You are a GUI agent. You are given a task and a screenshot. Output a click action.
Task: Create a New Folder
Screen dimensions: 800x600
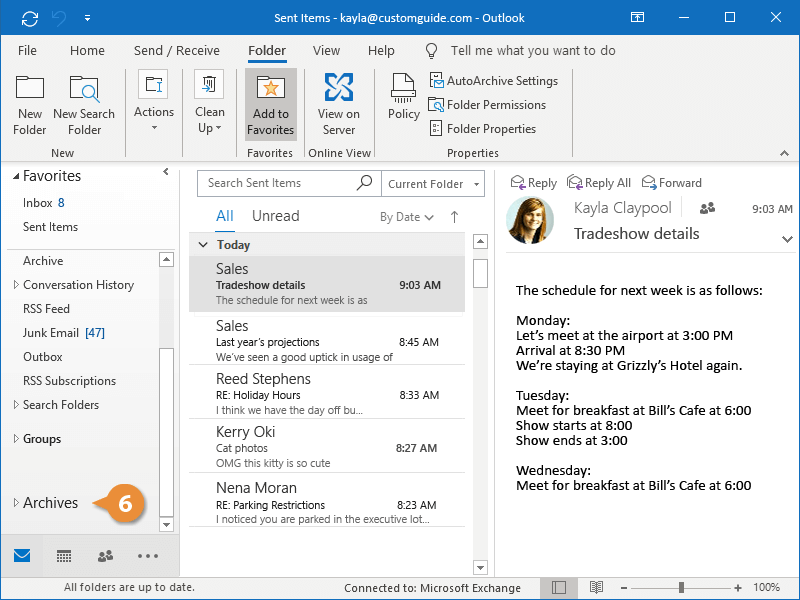click(x=30, y=106)
